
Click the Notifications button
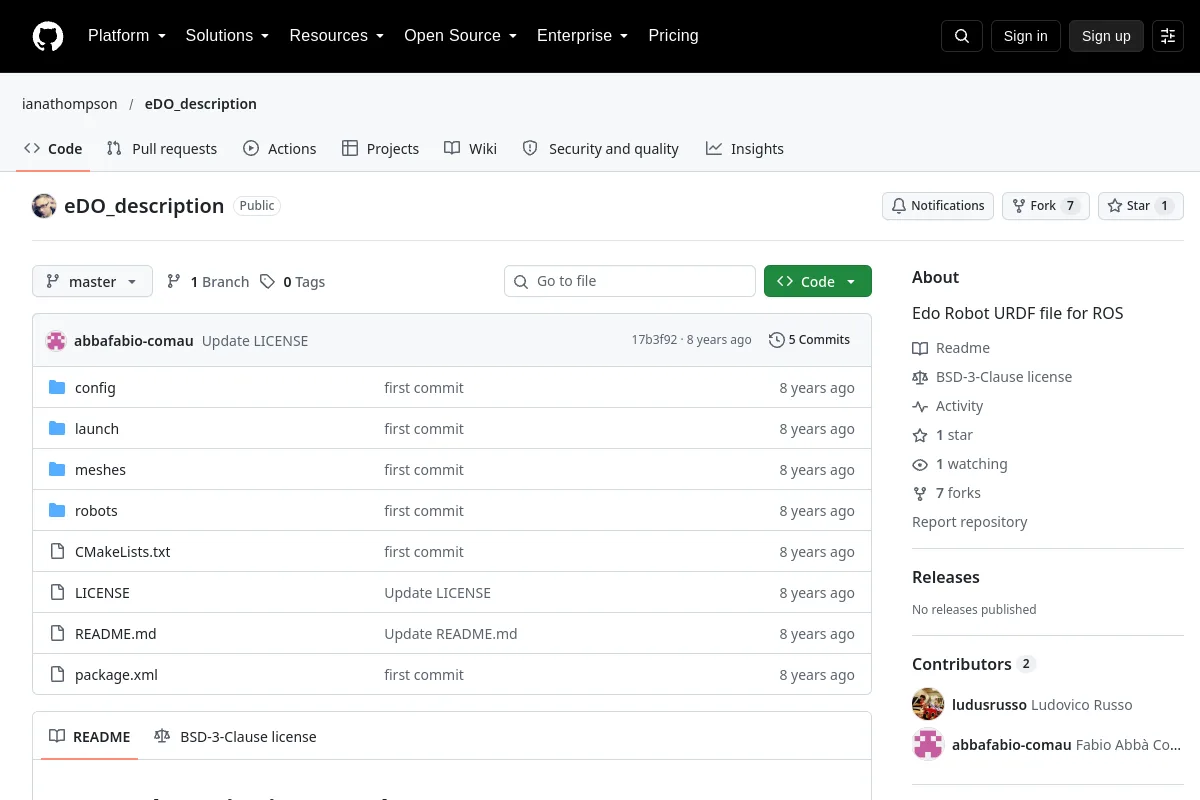(x=938, y=206)
